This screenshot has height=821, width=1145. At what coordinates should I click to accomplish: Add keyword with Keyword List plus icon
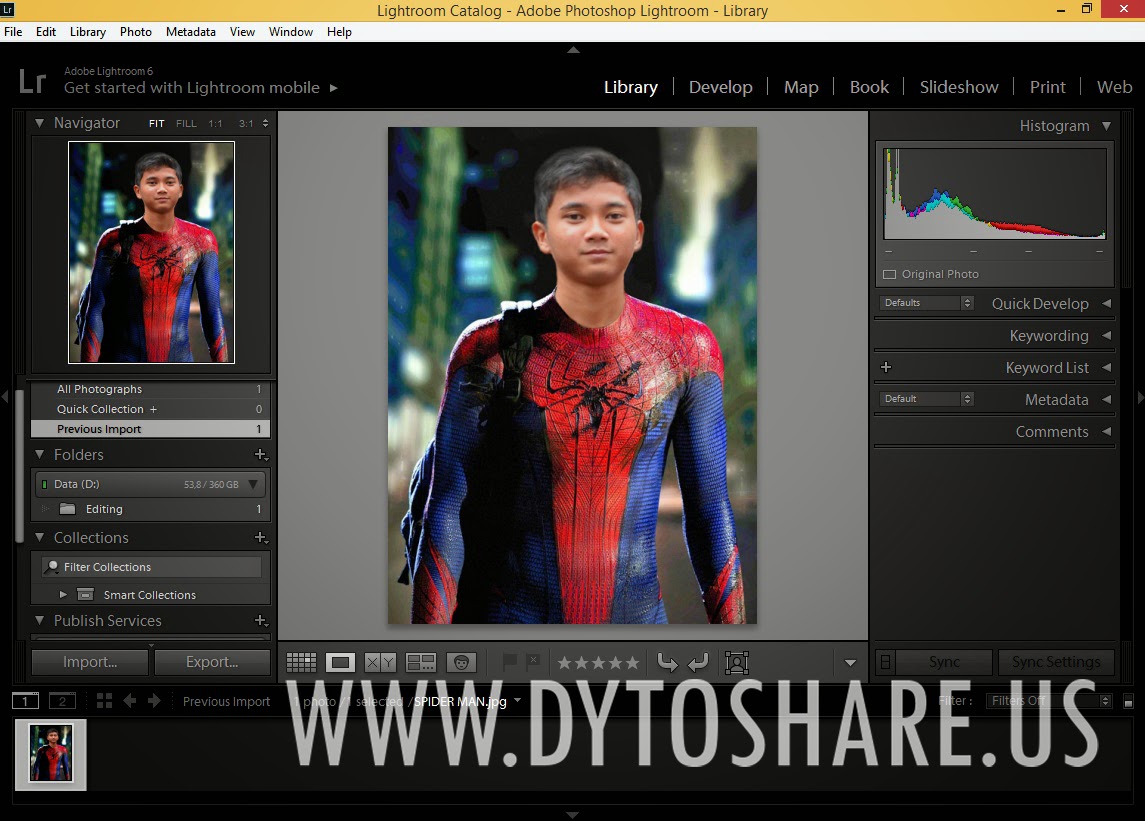[886, 367]
